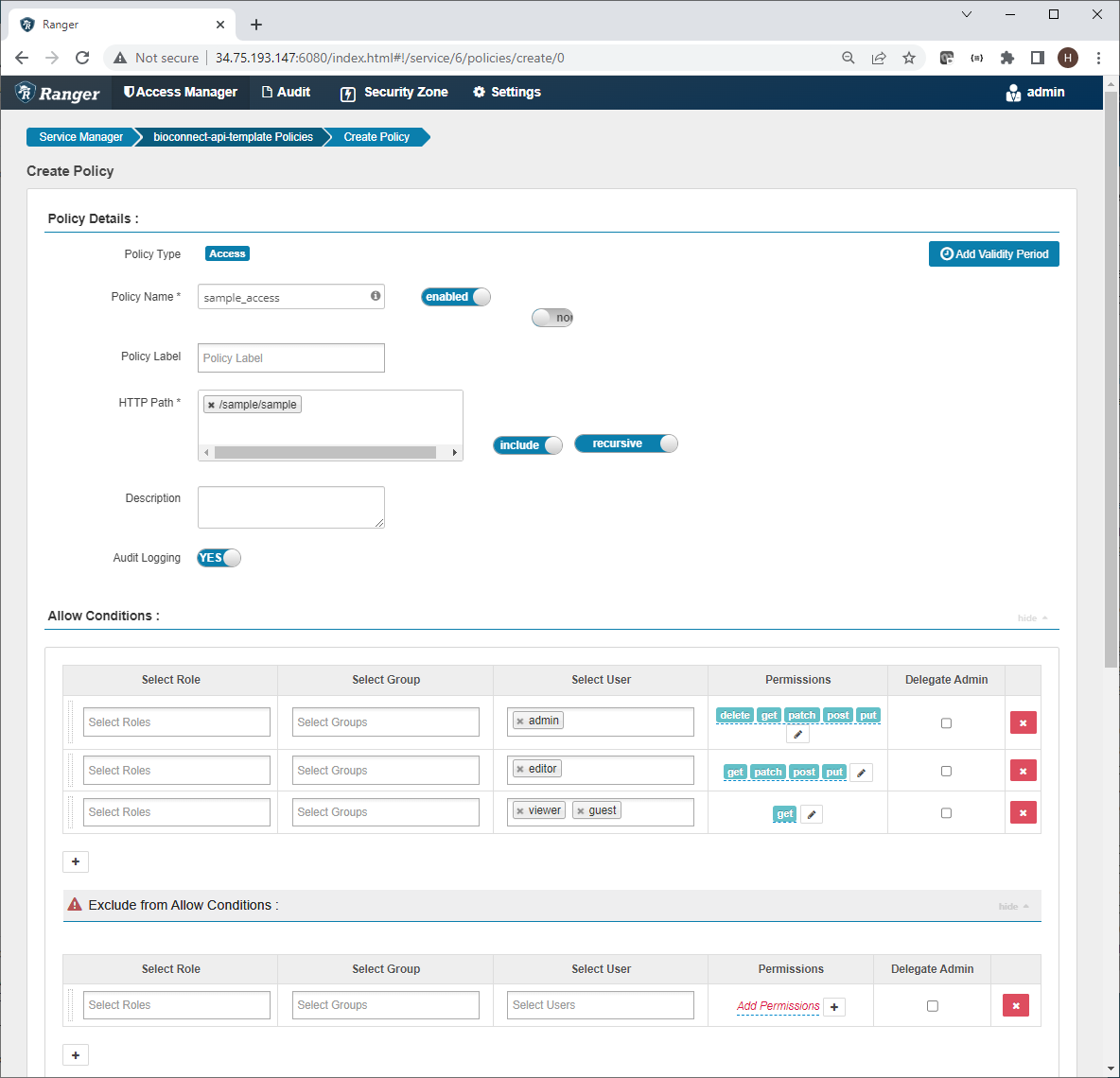Edit permissions pencil icon in admin row
Screen dimensions: 1120x1078
pos(797,735)
